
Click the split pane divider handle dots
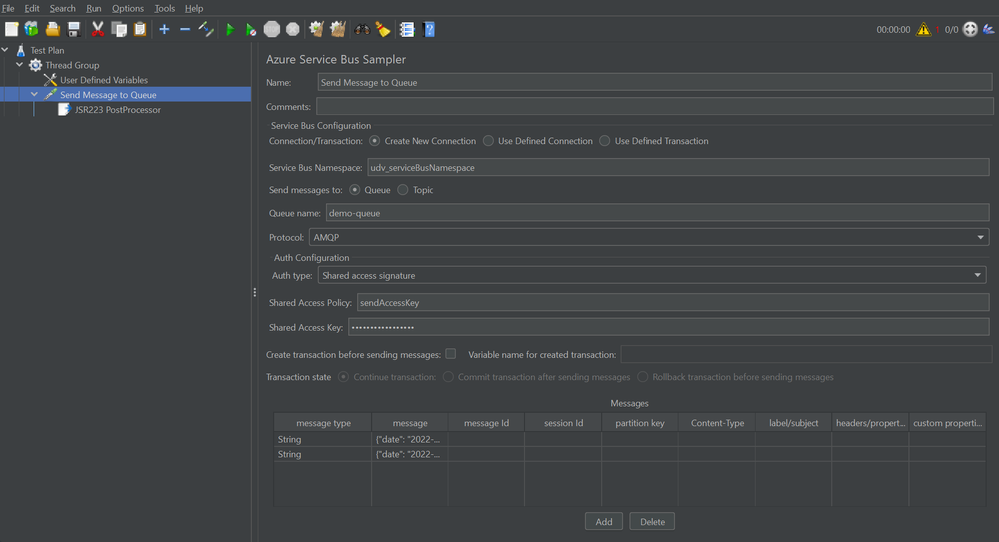pyautogui.click(x=254, y=292)
